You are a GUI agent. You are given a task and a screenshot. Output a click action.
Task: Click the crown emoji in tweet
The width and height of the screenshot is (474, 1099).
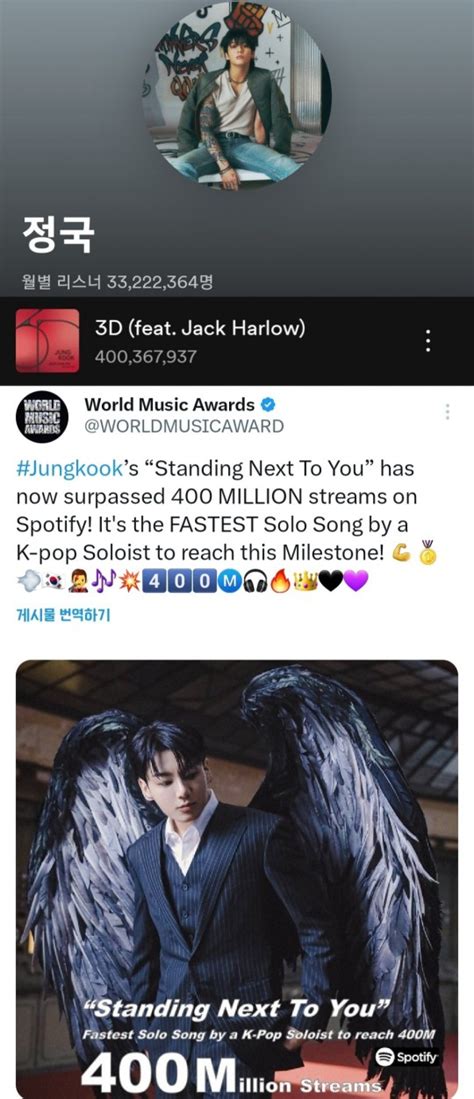click(306, 581)
